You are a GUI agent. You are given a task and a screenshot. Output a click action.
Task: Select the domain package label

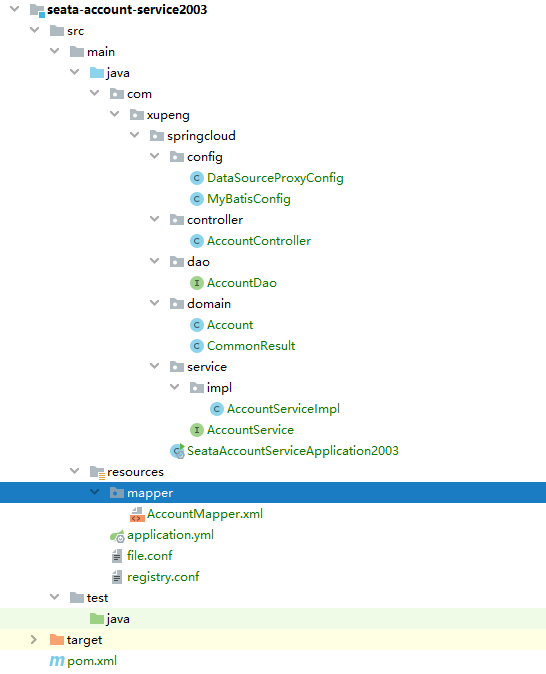209,304
